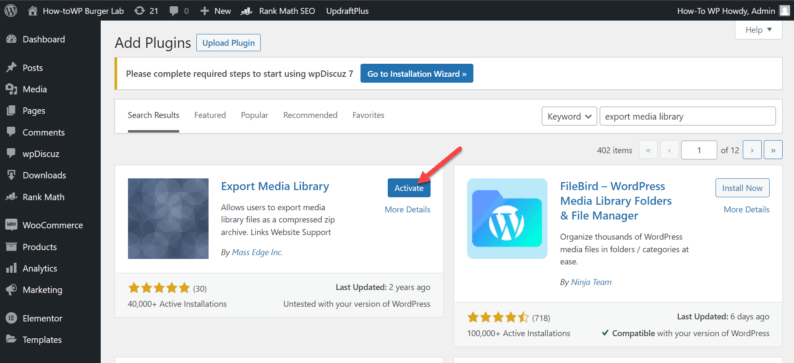Click the plugin search field with export media library
The width and height of the screenshot is (794, 363).
(688, 116)
